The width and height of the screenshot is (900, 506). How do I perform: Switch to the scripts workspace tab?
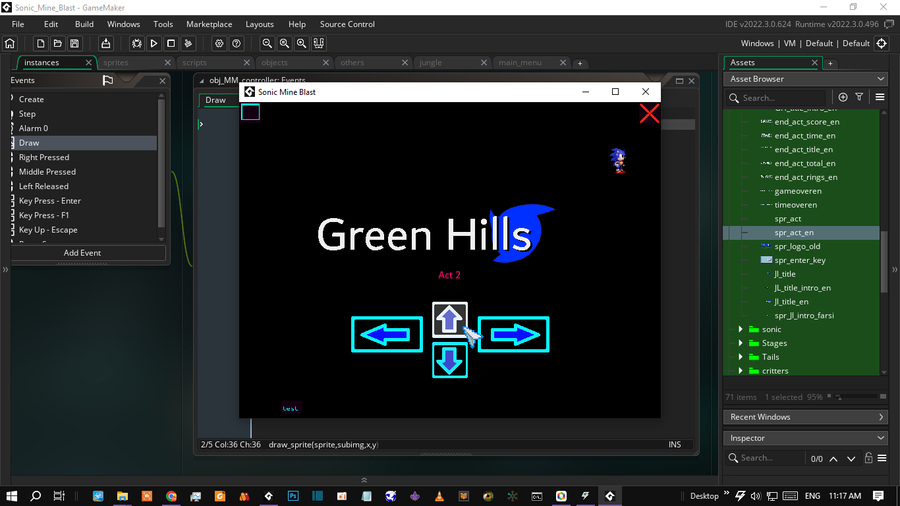(195, 63)
